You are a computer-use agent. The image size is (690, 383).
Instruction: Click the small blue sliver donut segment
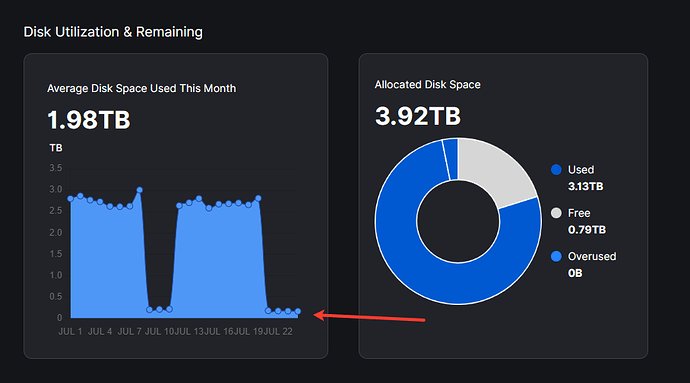[x=451, y=159]
